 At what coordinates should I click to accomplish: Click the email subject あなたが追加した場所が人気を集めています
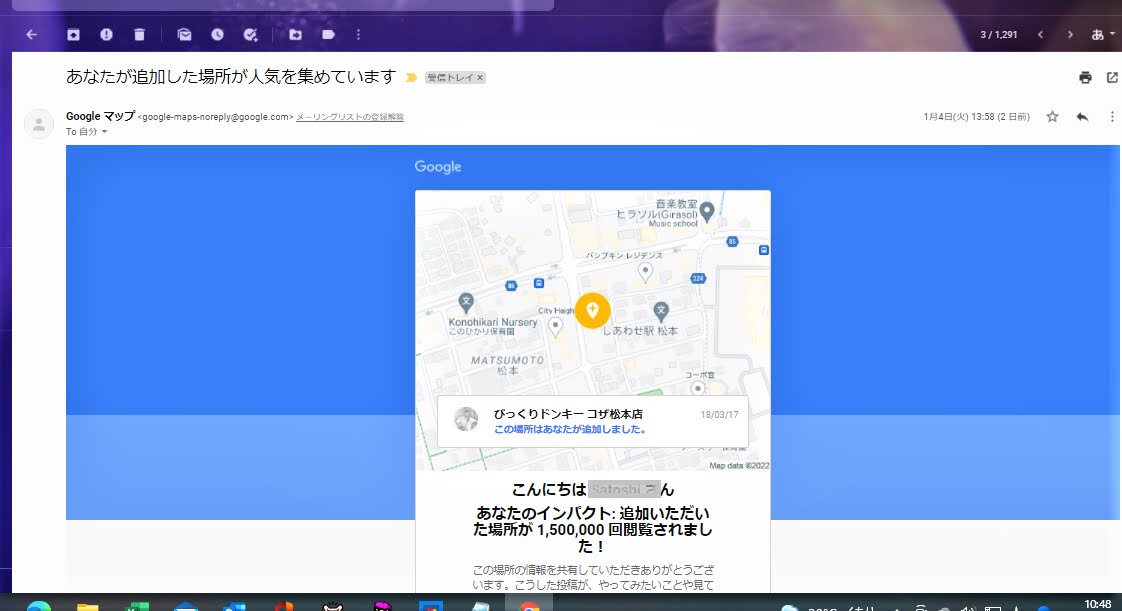[x=230, y=77]
